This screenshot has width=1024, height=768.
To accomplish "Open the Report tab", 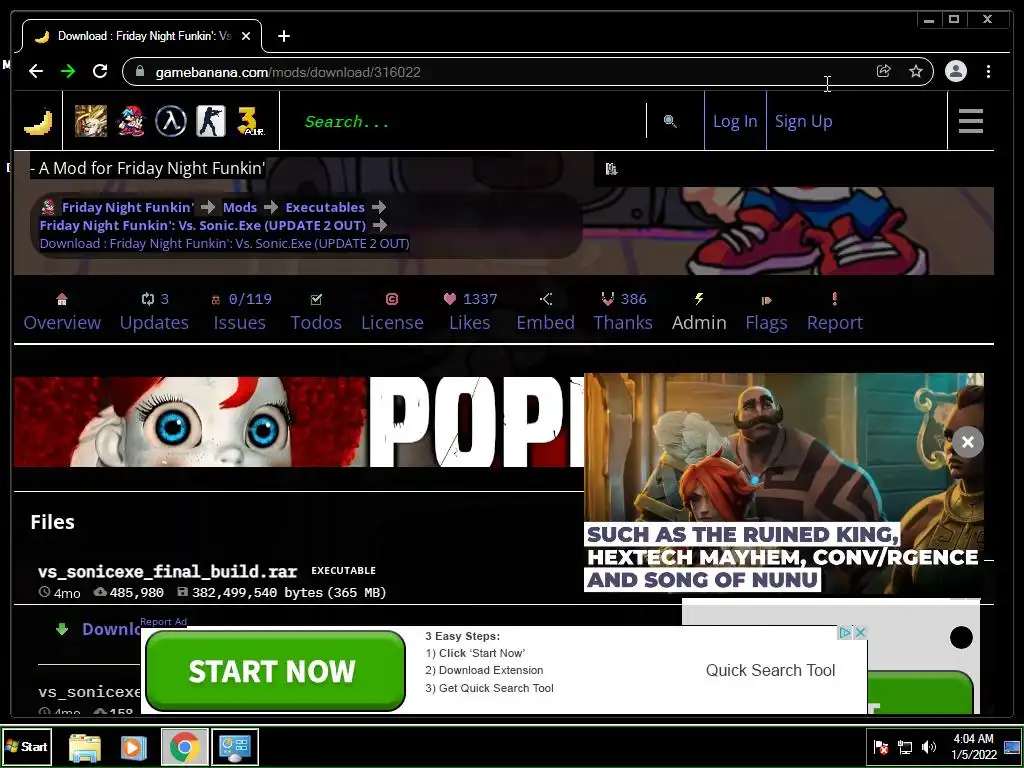I will point(835,312).
